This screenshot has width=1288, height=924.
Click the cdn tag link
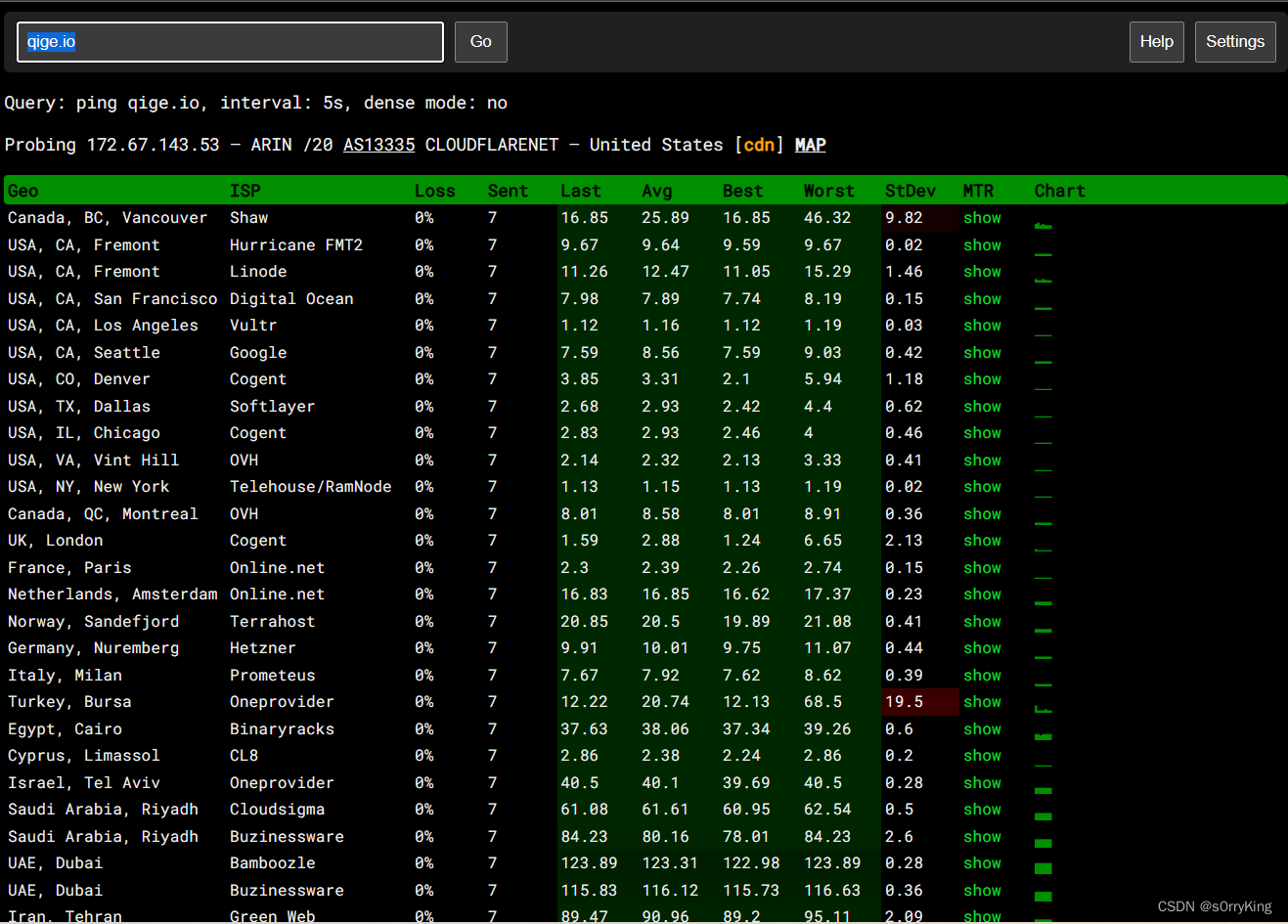coord(759,145)
